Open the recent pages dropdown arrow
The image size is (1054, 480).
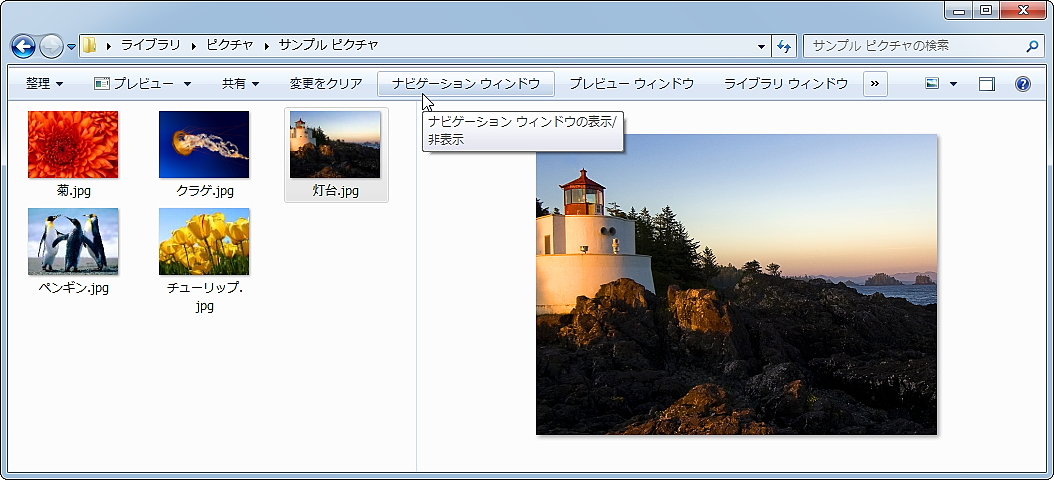click(x=71, y=47)
